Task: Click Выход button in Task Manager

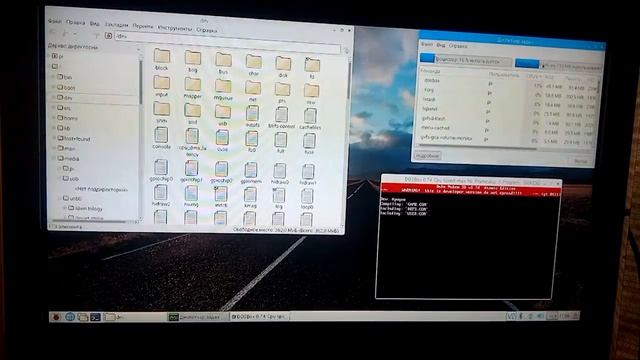Action: coord(580,161)
